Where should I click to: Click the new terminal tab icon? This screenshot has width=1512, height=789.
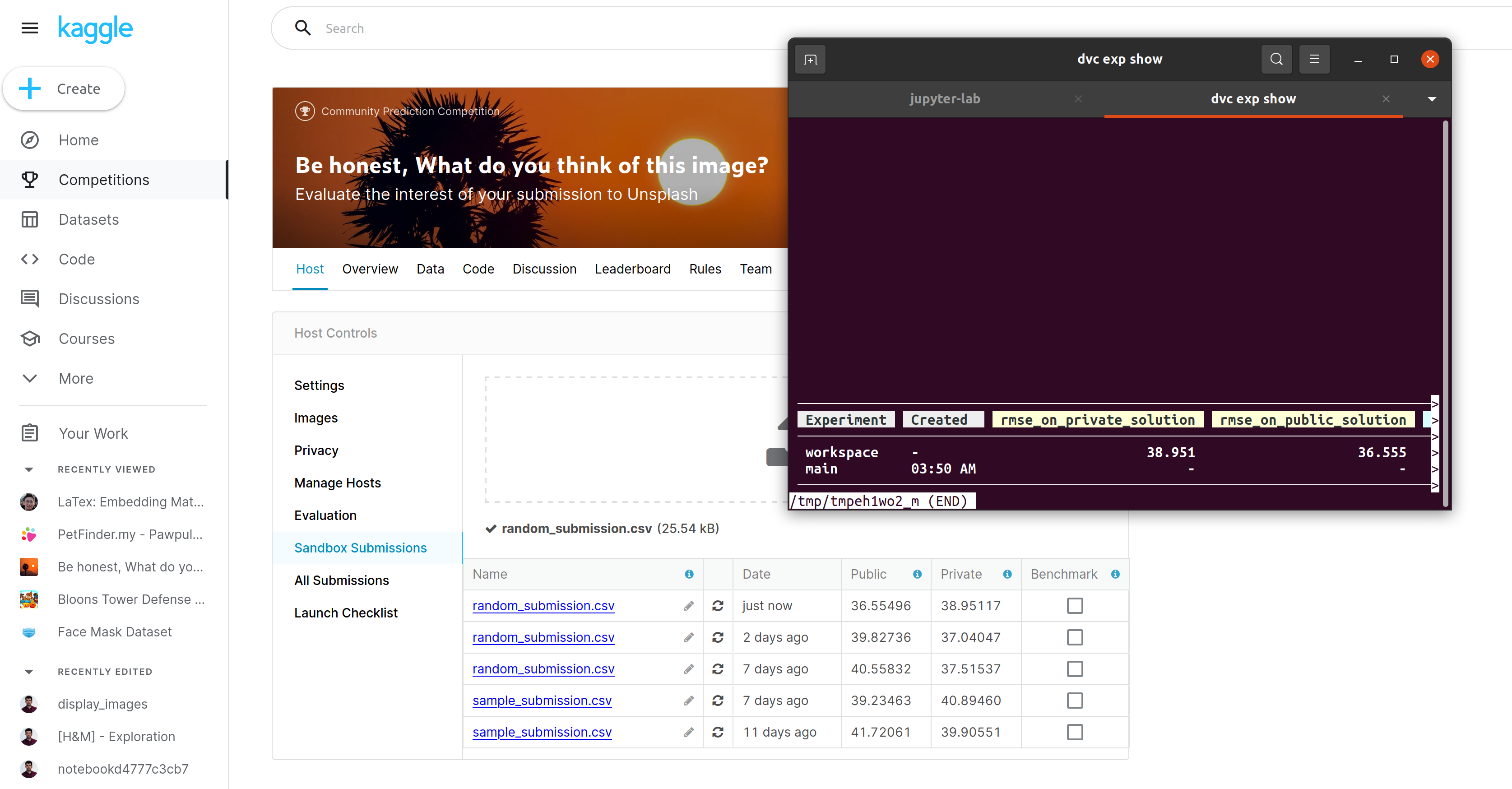click(x=810, y=59)
